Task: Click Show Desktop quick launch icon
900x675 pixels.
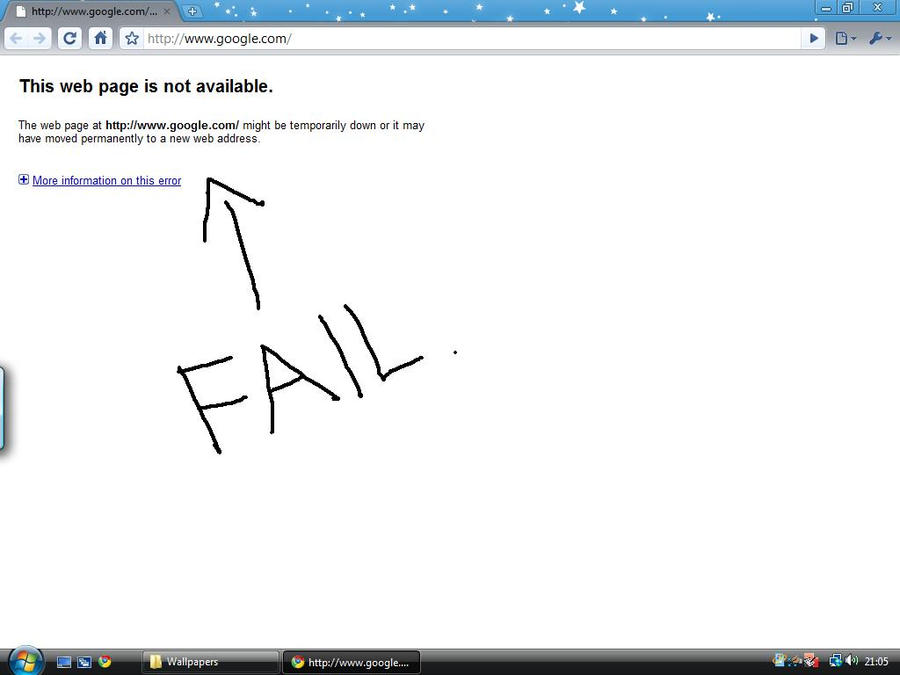Action: tap(64, 662)
